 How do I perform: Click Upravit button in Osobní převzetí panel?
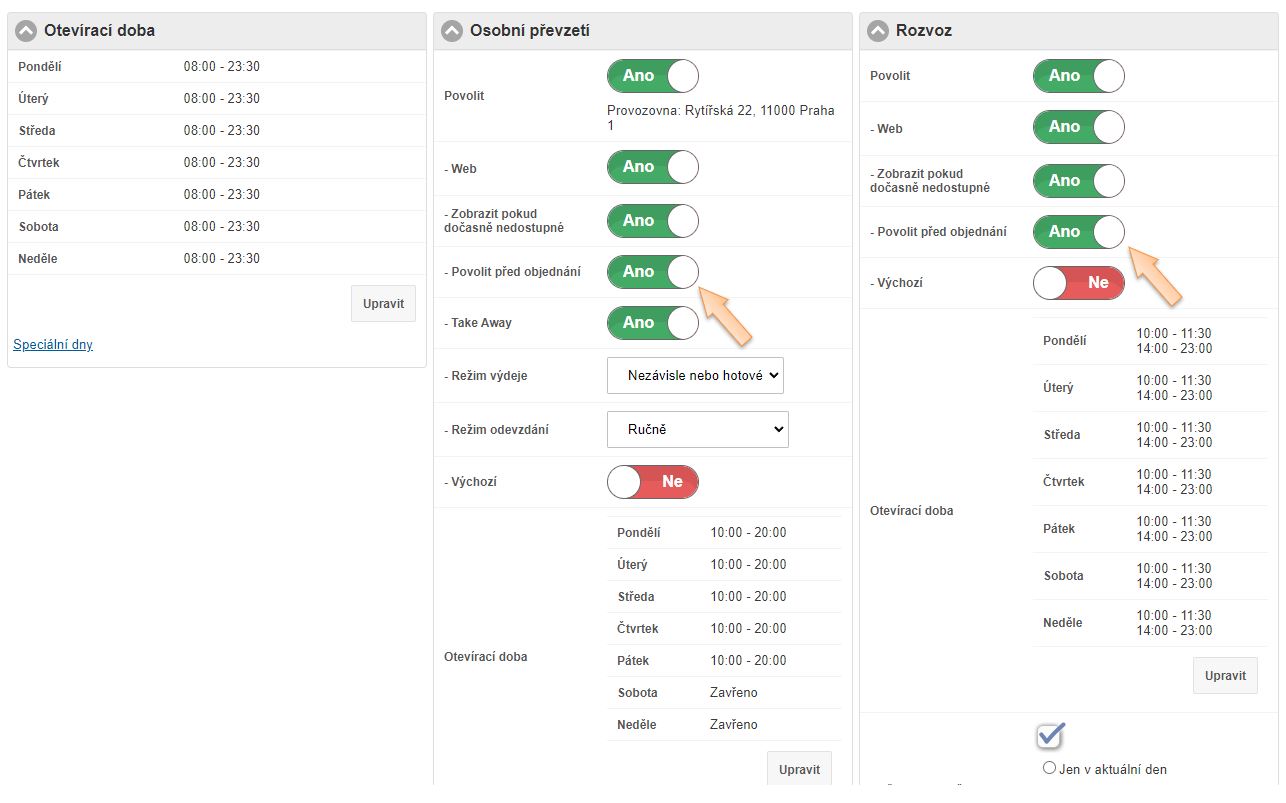coord(799,769)
